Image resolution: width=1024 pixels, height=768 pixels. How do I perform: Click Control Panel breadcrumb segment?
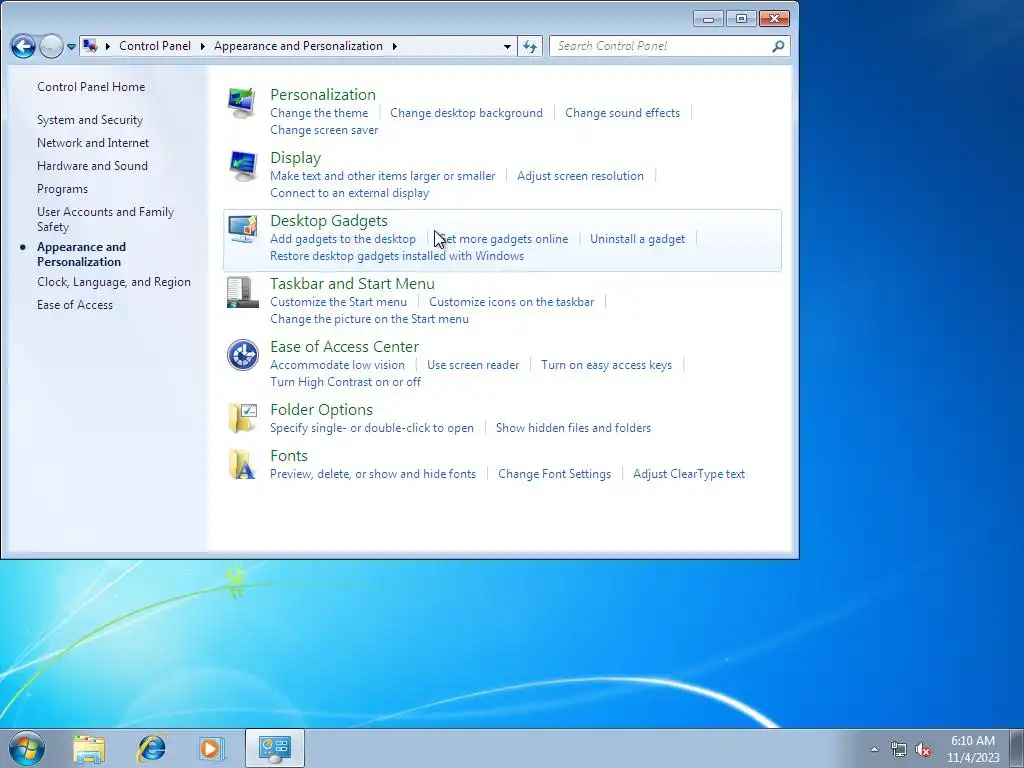(x=155, y=46)
